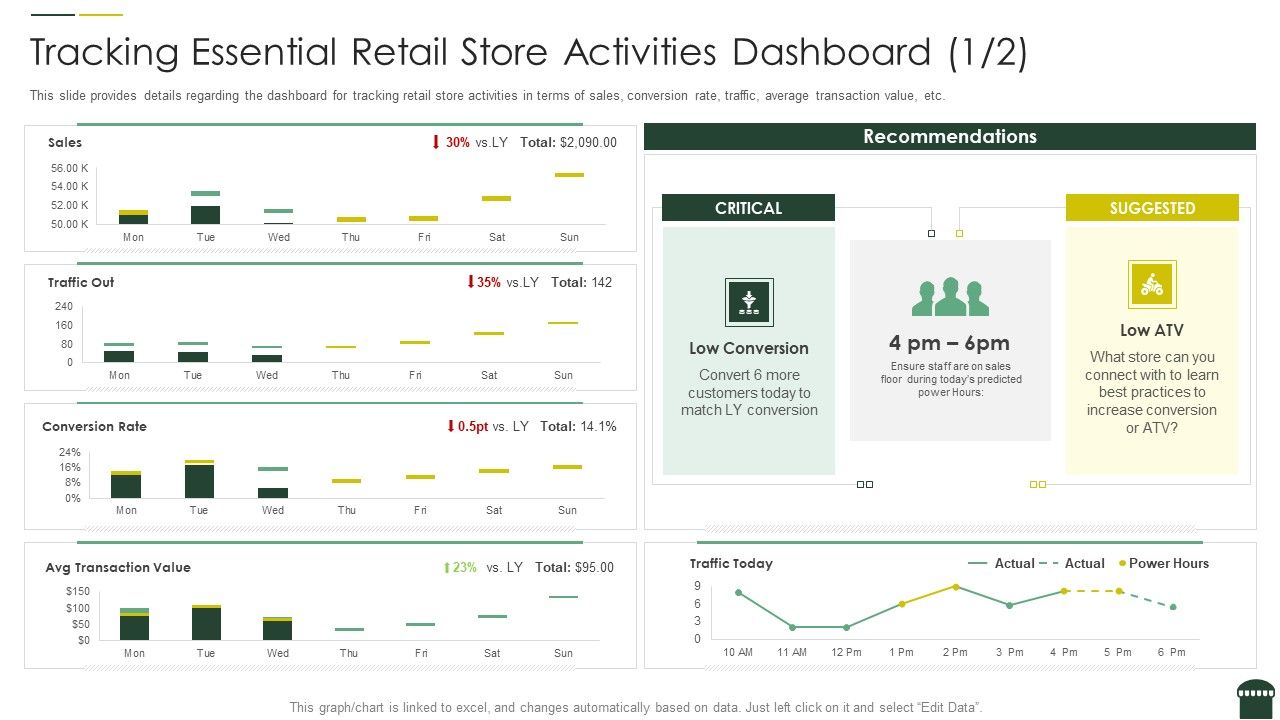Click the 12 Pm axis label in Traffic Today
The height and width of the screenshot is (720, 1280).
tap(846, 652)
